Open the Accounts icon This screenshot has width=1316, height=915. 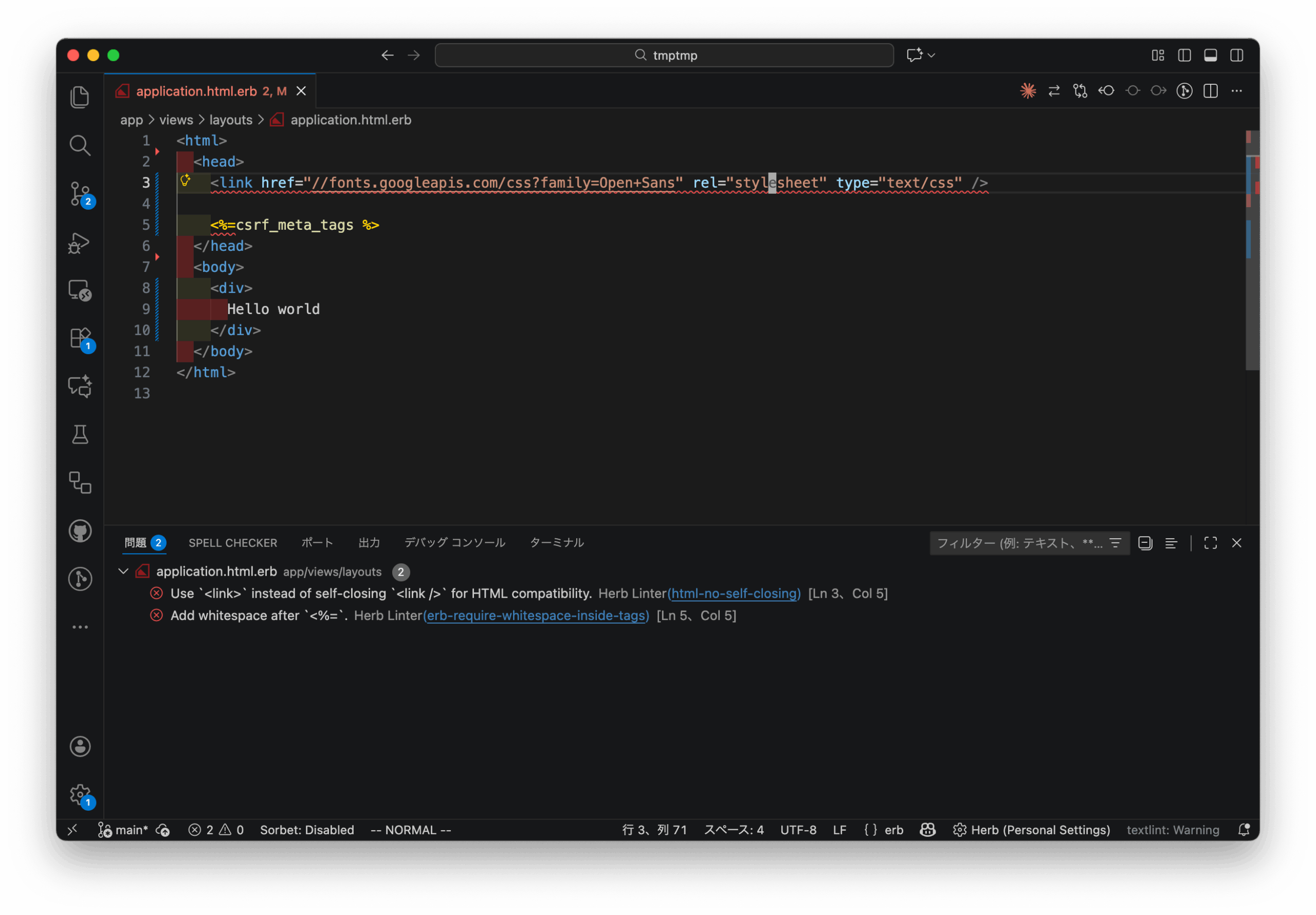click(x=80, y=746)
